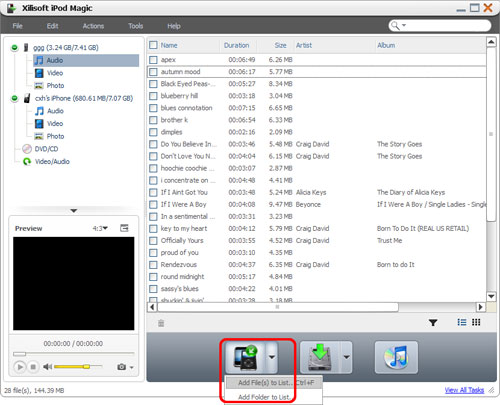Image resolution: width=500 pixels, height=405 pixels.
Task: Click the trash delete icon
Action: coord(161,323)
